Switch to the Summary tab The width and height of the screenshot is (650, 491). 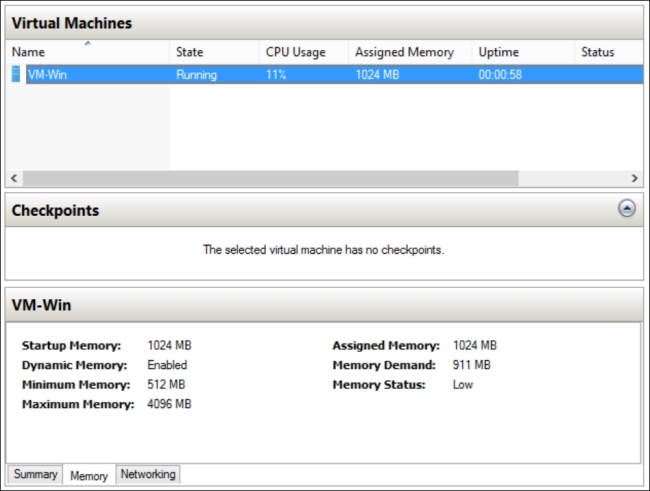tap(35, 474)
